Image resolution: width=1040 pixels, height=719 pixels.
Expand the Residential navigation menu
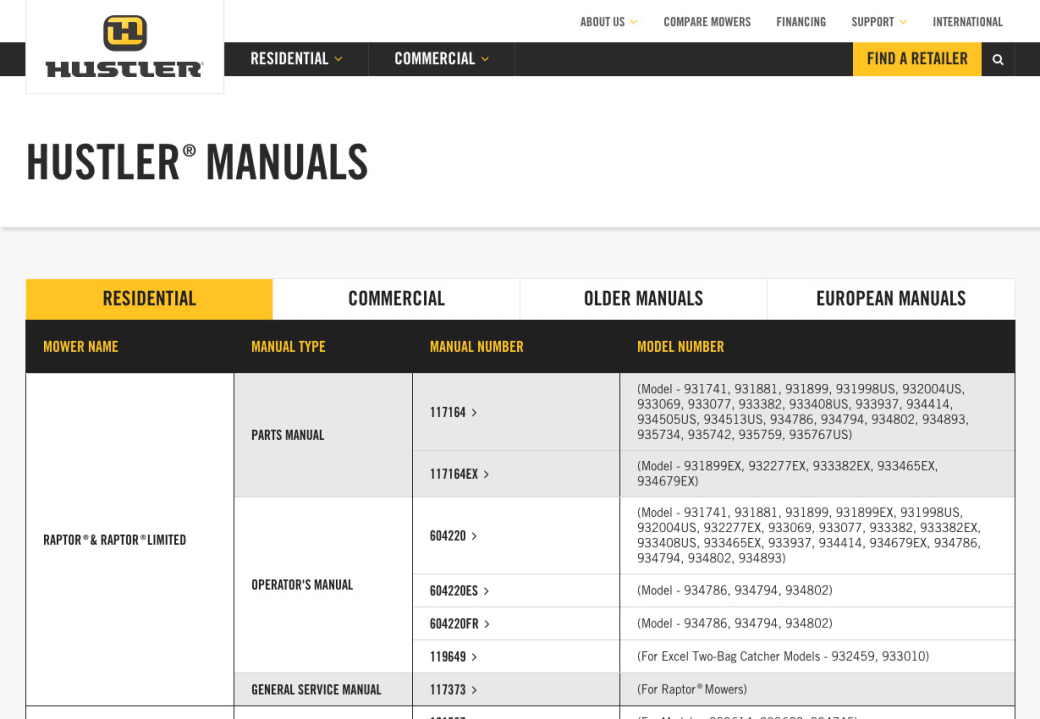pyautogui.click(x=296, y=59)
